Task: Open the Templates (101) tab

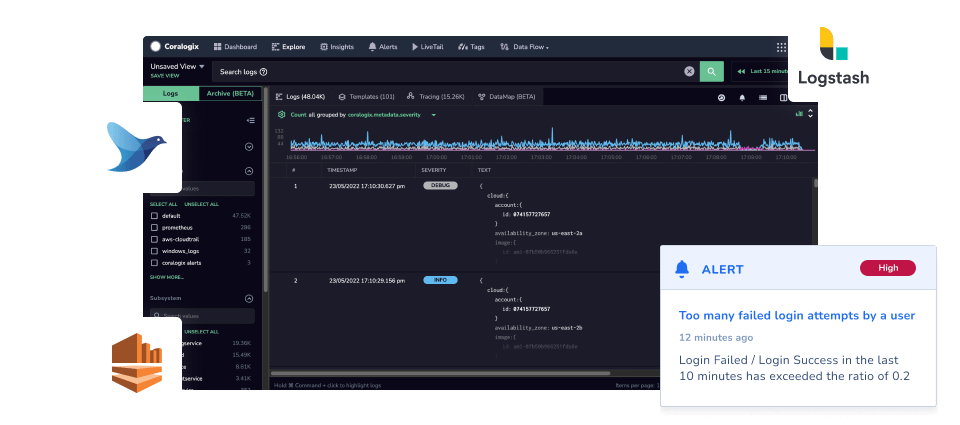Action: (367, 97)
